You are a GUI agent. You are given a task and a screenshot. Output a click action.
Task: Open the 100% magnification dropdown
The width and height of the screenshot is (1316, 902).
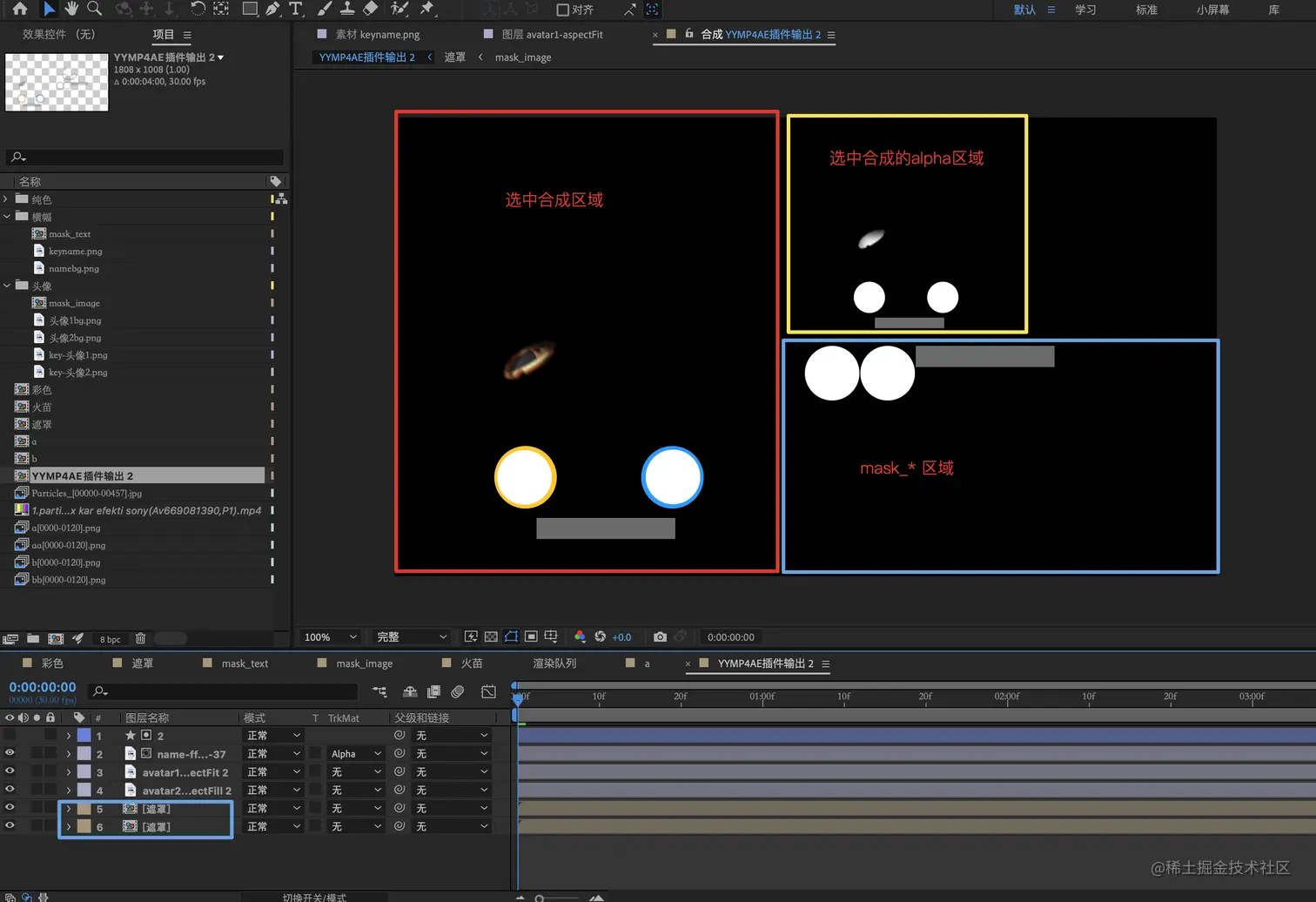tap(330, 637)
